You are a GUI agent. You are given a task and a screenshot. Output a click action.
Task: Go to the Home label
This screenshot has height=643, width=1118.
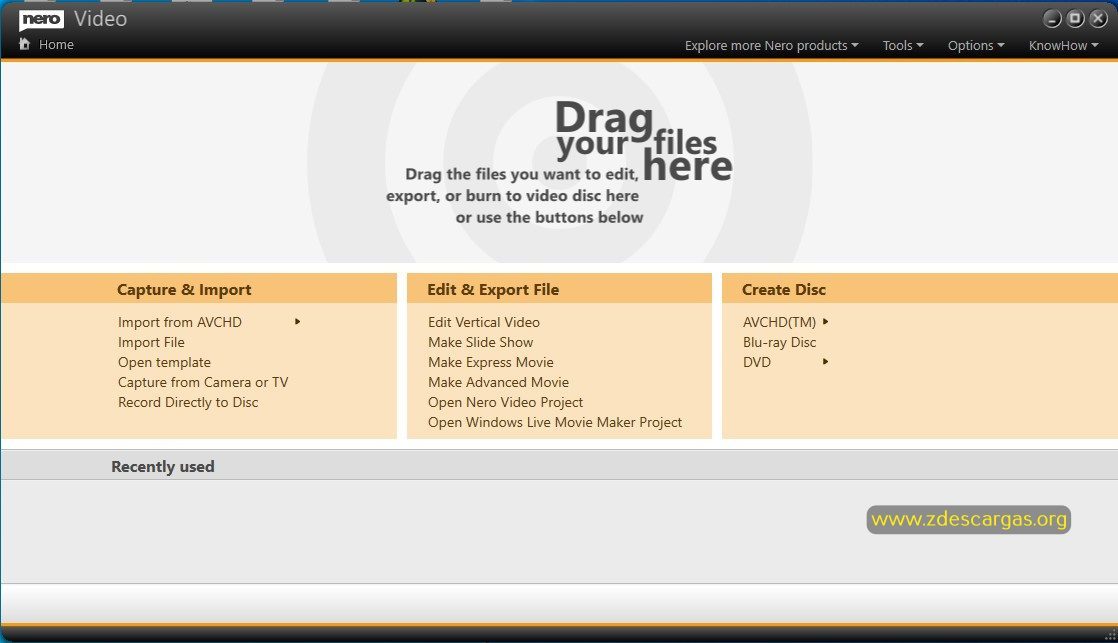pos(56,44)
